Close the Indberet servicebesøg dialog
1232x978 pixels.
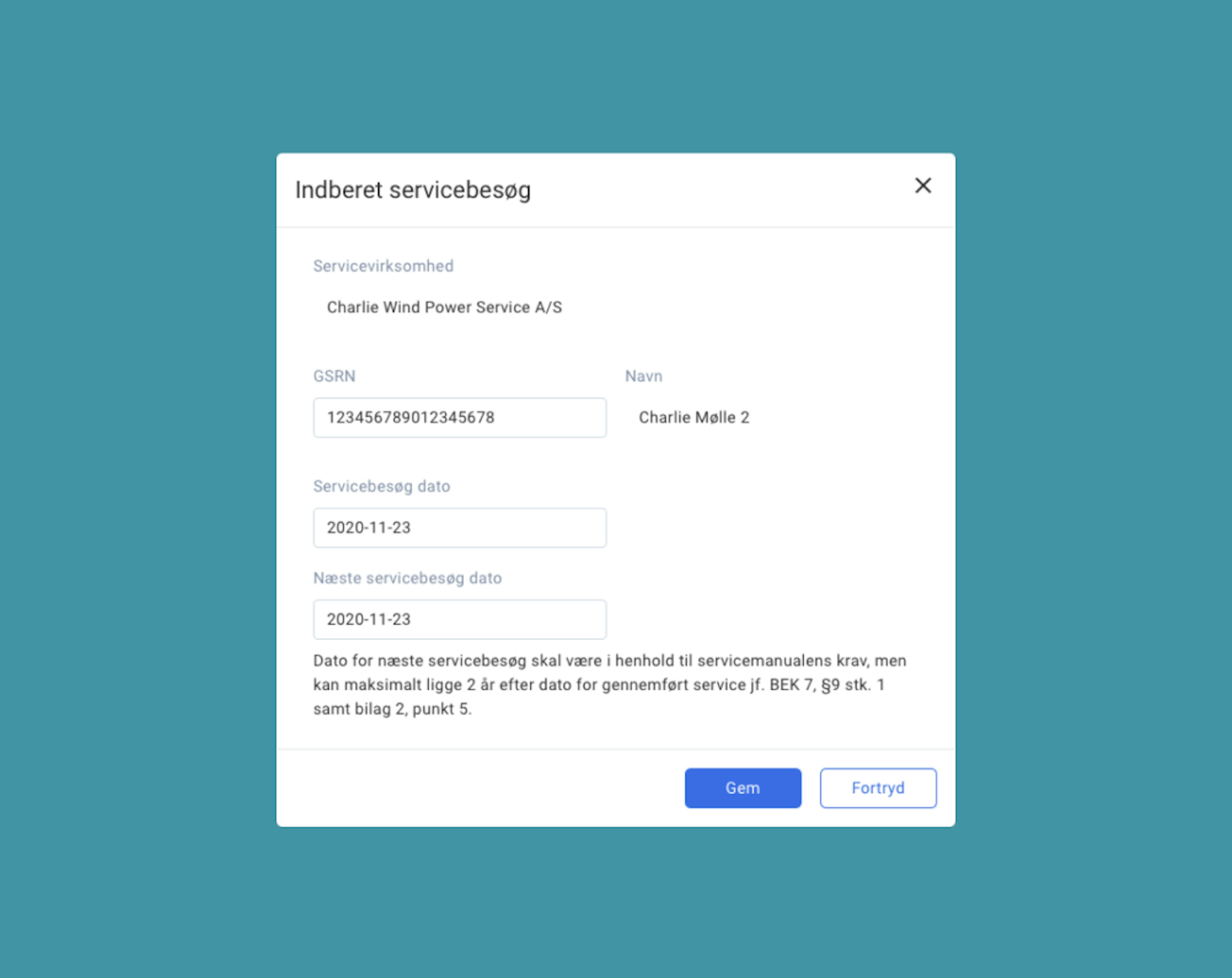922,186
